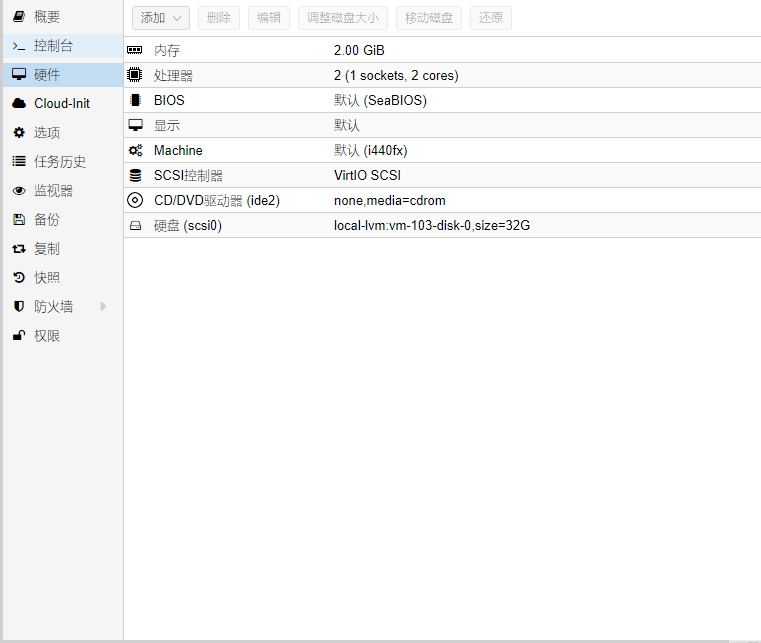The width and height of the screenshot is (761, 643).
Task: Click the 选项 gear icon
Action: (19, 132)
